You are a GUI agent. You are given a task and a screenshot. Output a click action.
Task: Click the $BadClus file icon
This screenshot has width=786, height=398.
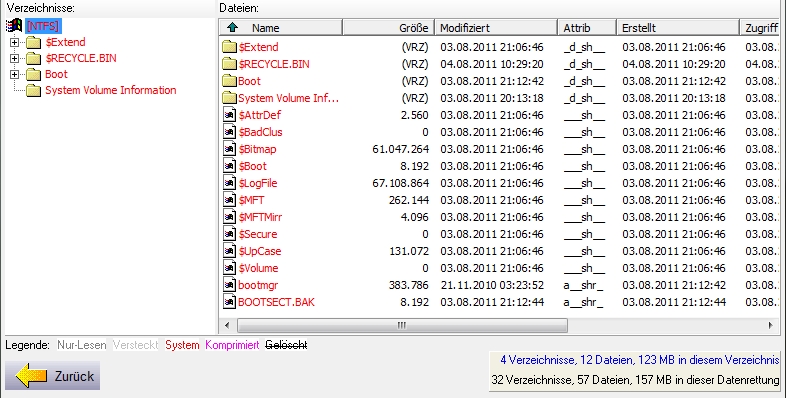229,132
